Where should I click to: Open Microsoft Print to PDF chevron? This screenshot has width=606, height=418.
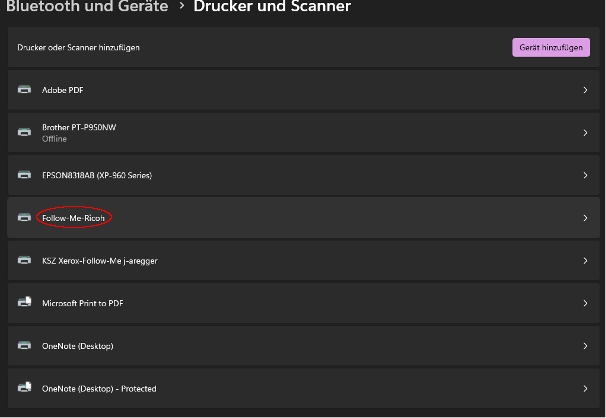[585, 303]
